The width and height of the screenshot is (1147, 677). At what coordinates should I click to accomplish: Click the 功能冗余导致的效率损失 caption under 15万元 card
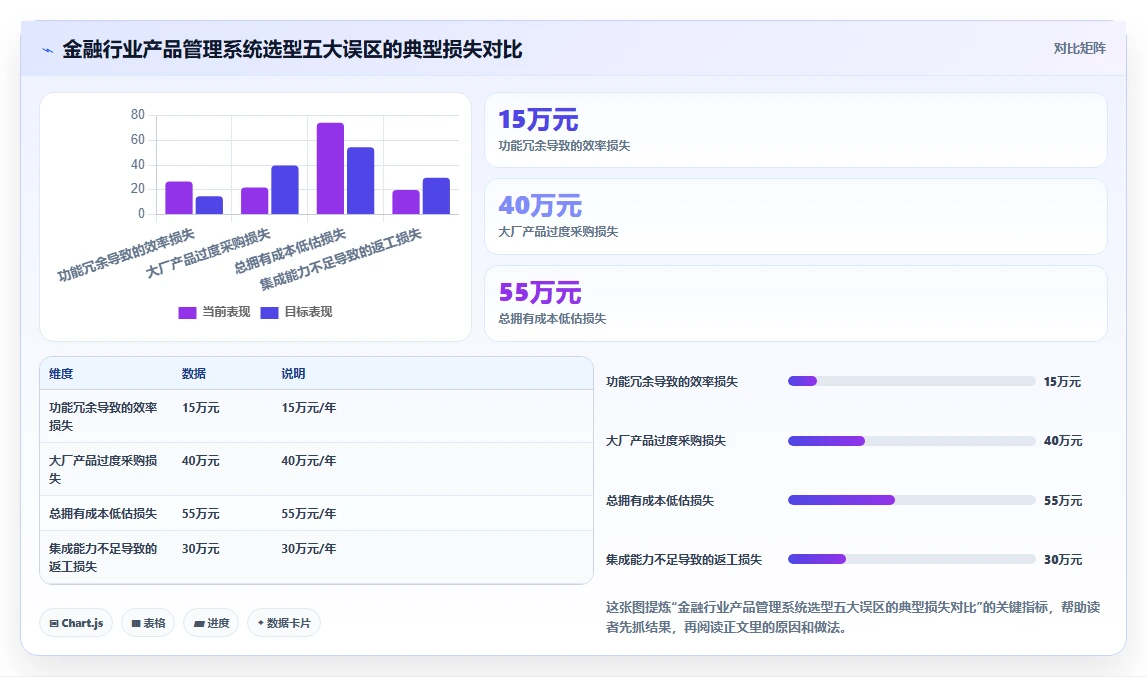(564, 146)
